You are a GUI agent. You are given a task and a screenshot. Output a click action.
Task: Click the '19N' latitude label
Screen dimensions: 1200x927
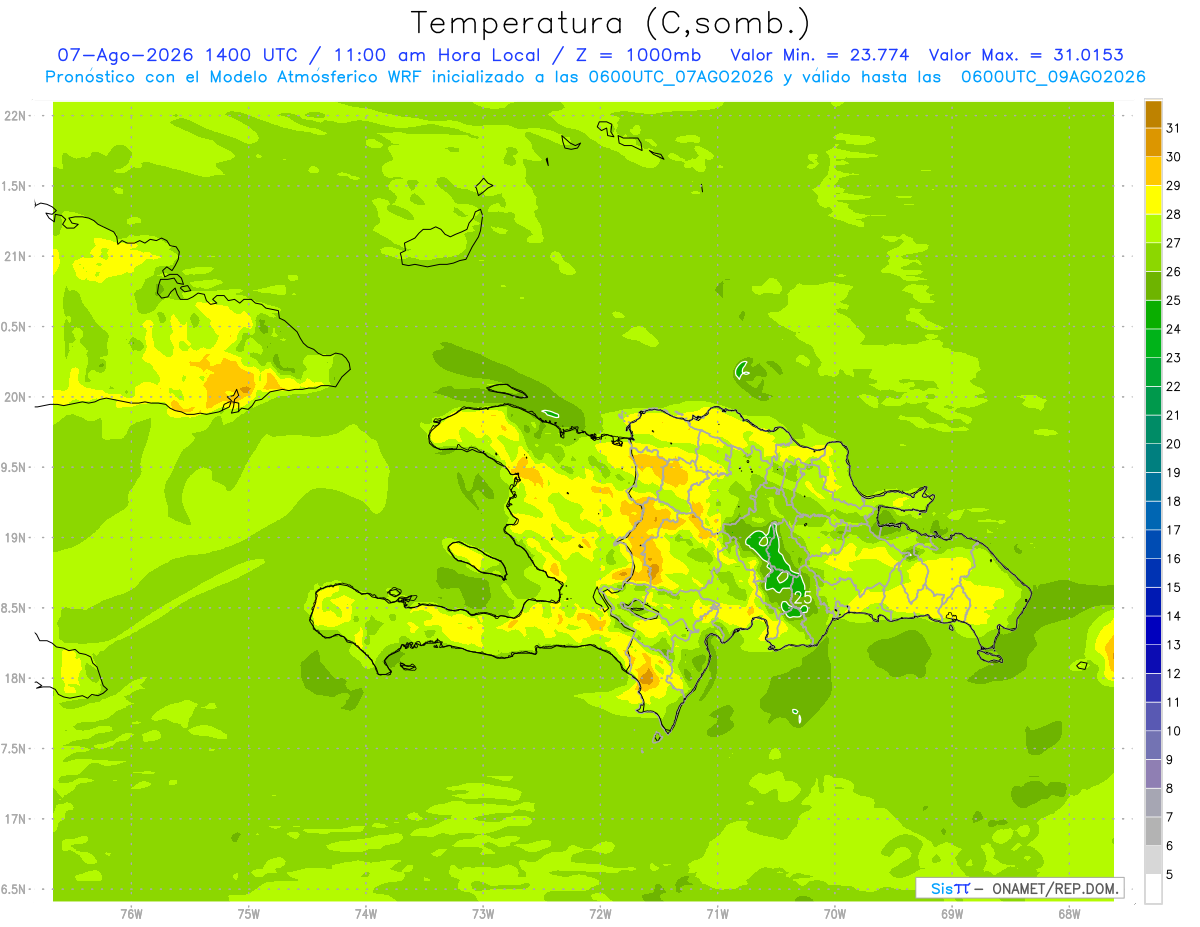(15, 537)
